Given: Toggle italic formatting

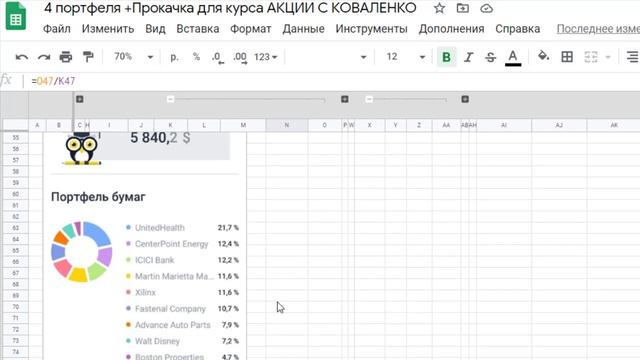Looking at the screenshot, I should (x=468, y=57).
